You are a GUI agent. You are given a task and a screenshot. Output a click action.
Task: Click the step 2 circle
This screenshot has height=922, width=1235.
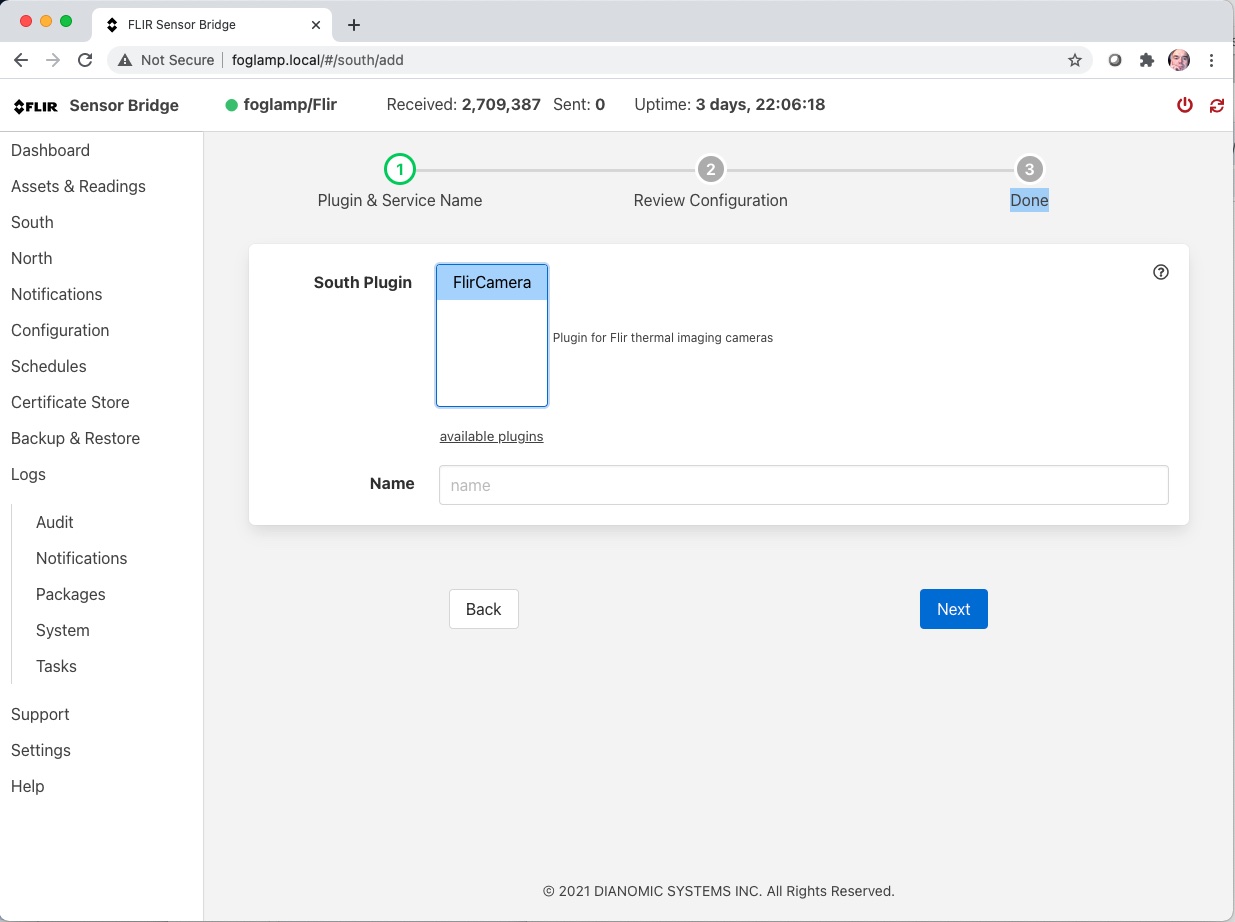pyautogui.click(x=711, y=169)
